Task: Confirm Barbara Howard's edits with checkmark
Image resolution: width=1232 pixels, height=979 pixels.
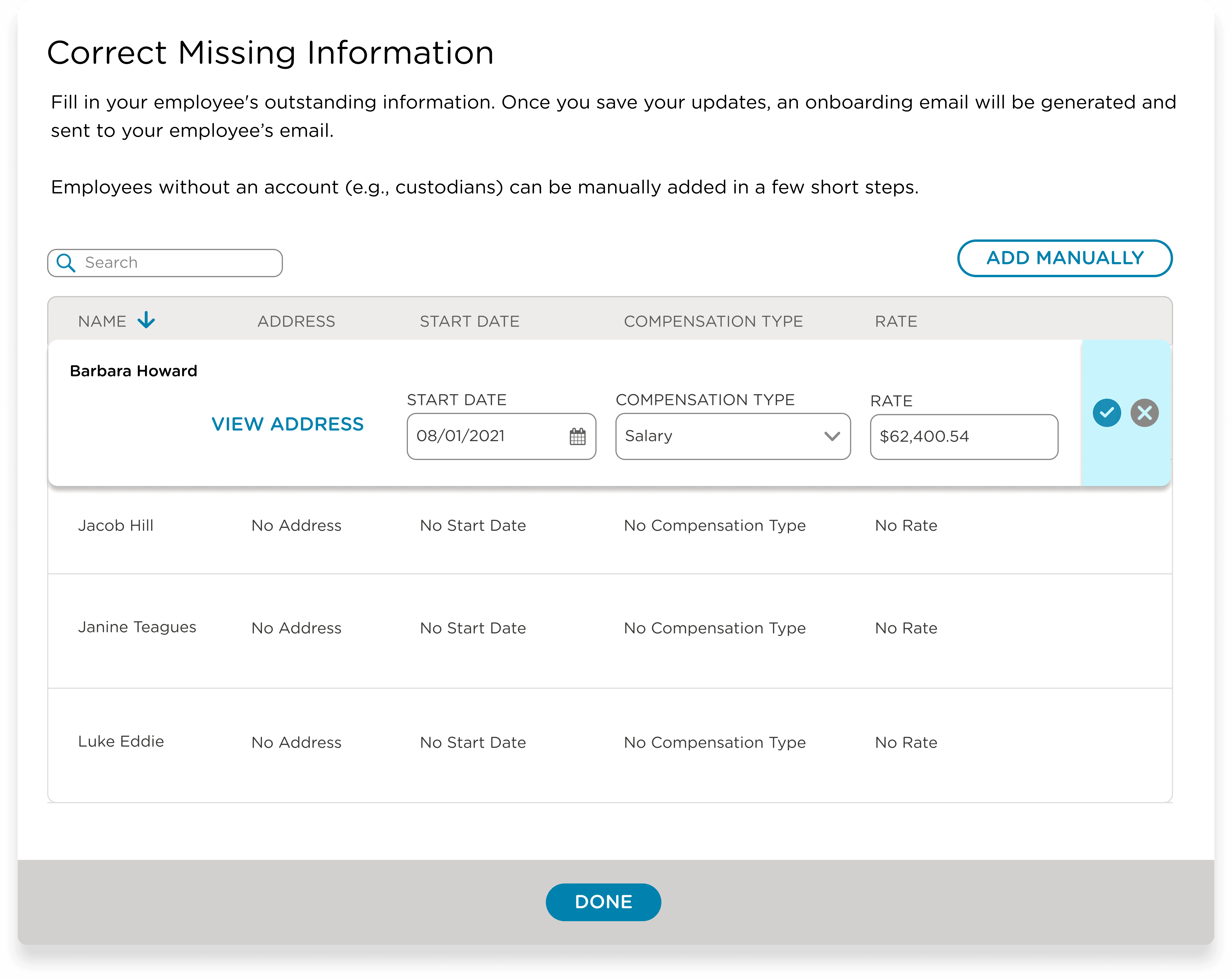Action: [x=1106, y=413]
